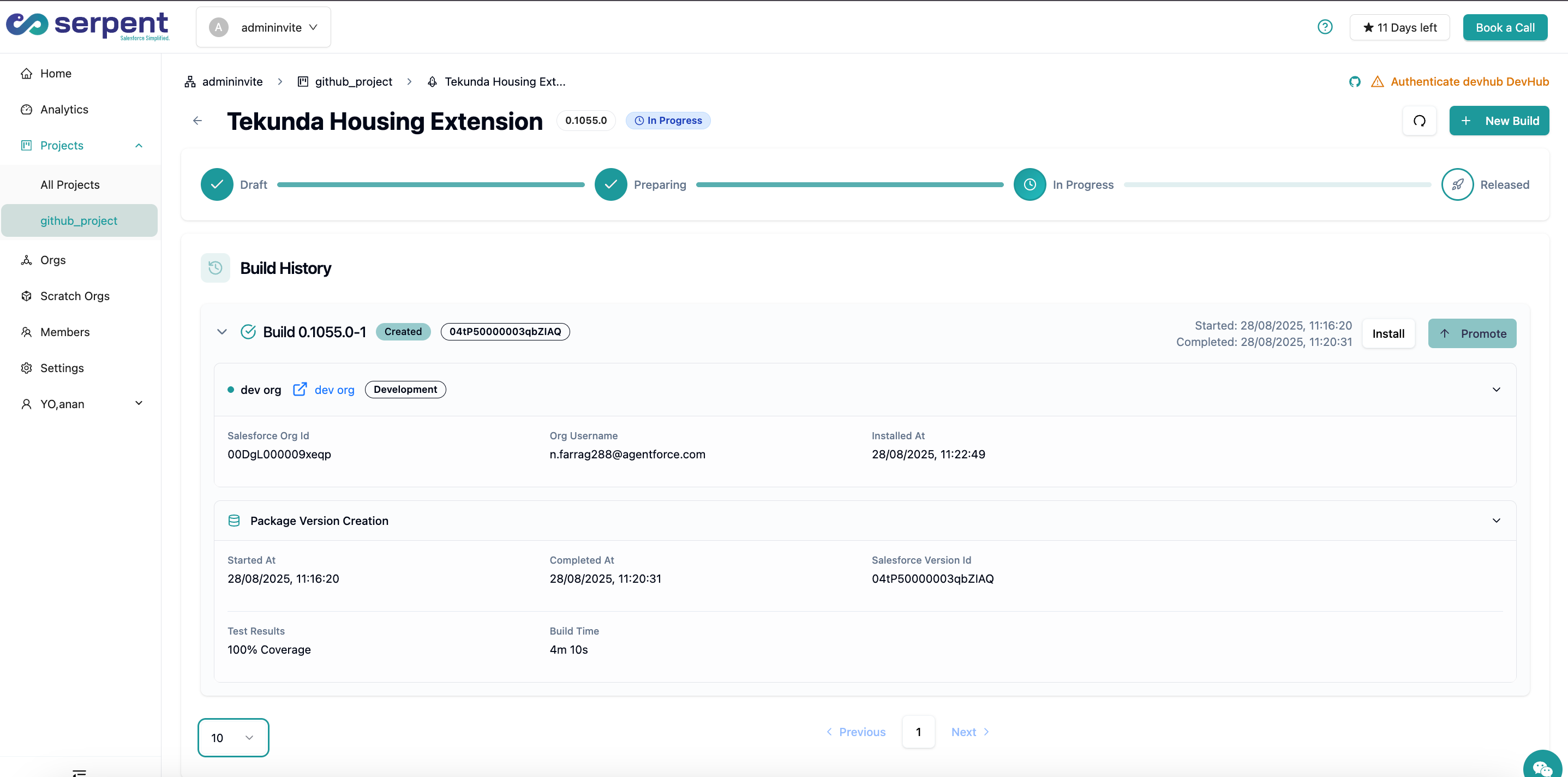Start a New Build

(x=1499, y=121)
